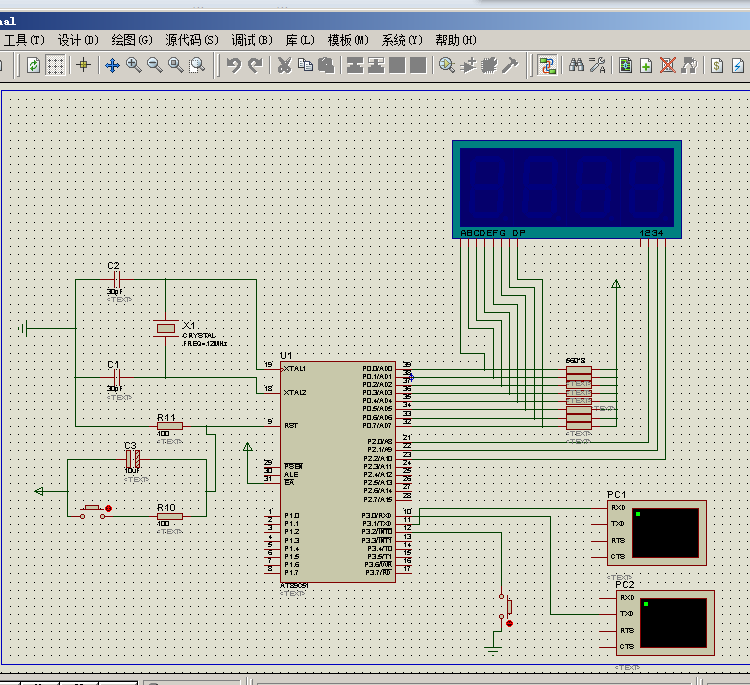Click the Copy to clipboard icon
The image size is (750, 685).
305,65
